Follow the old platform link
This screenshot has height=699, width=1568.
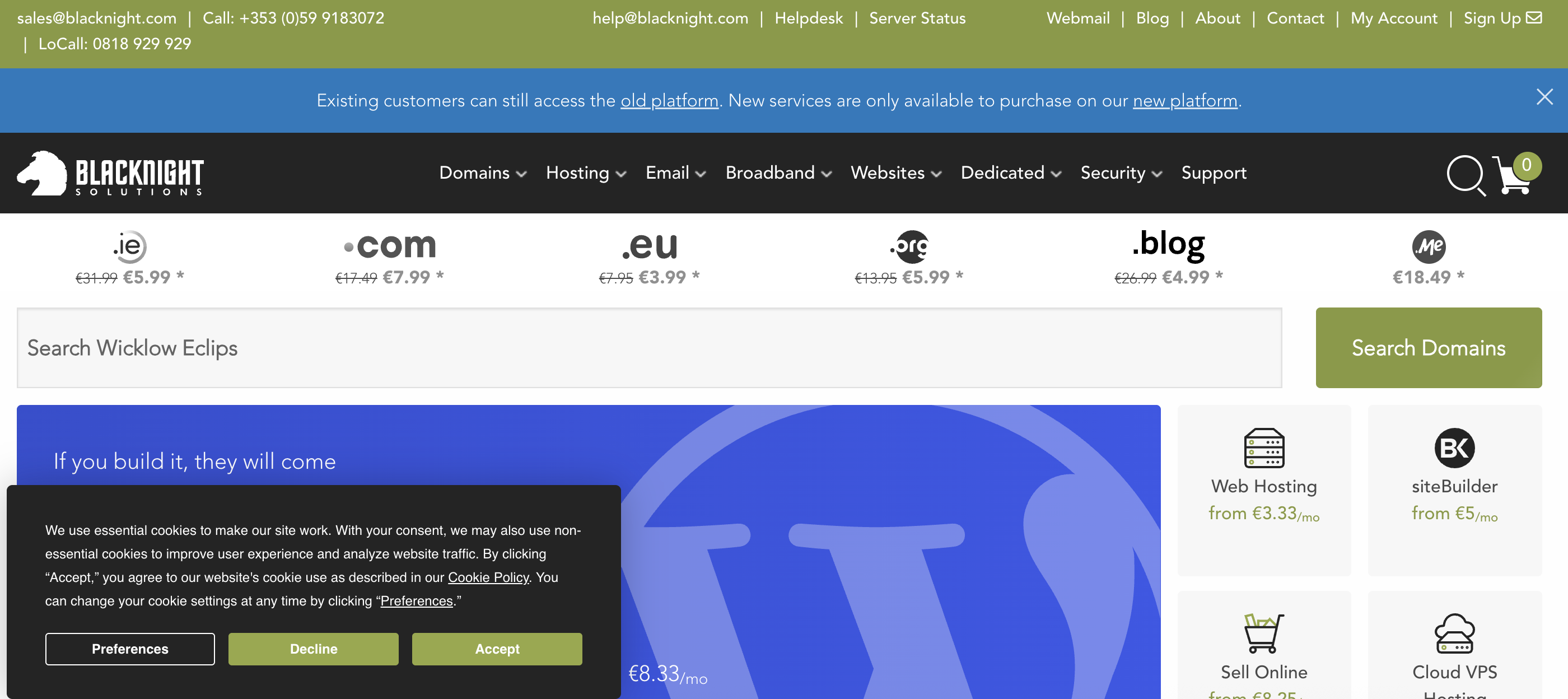coord(669,100)
